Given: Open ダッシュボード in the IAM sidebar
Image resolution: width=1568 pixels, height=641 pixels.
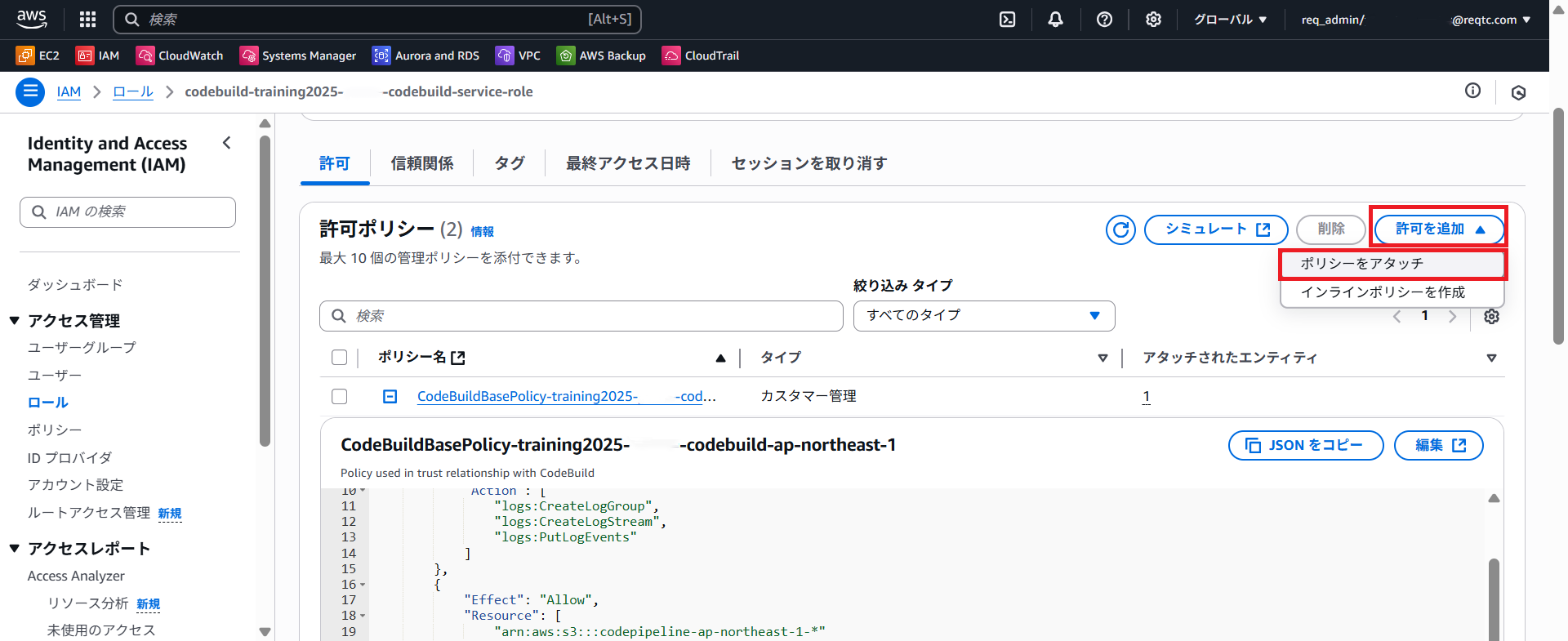Looking at the screenshot, I should (75, 285).
